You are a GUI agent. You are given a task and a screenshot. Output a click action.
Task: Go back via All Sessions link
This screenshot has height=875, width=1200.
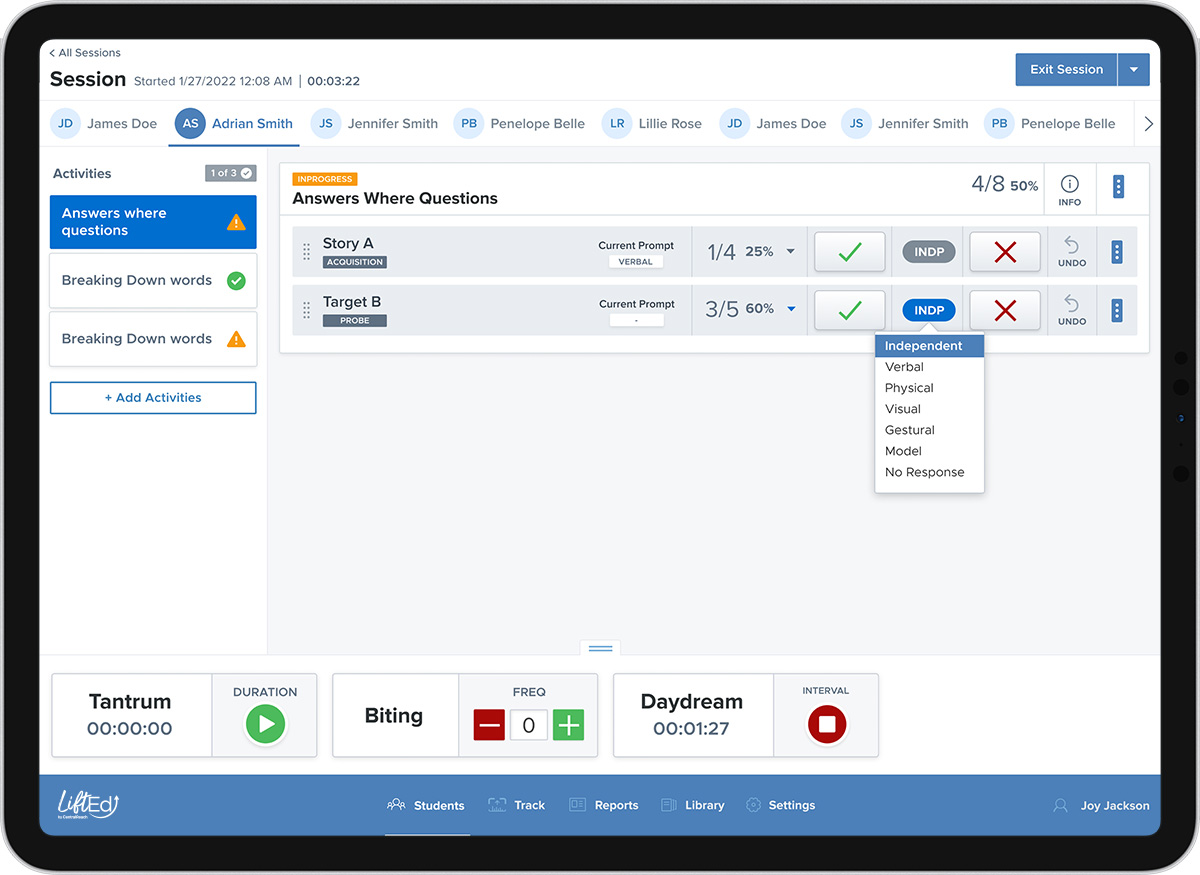point(85,53)
